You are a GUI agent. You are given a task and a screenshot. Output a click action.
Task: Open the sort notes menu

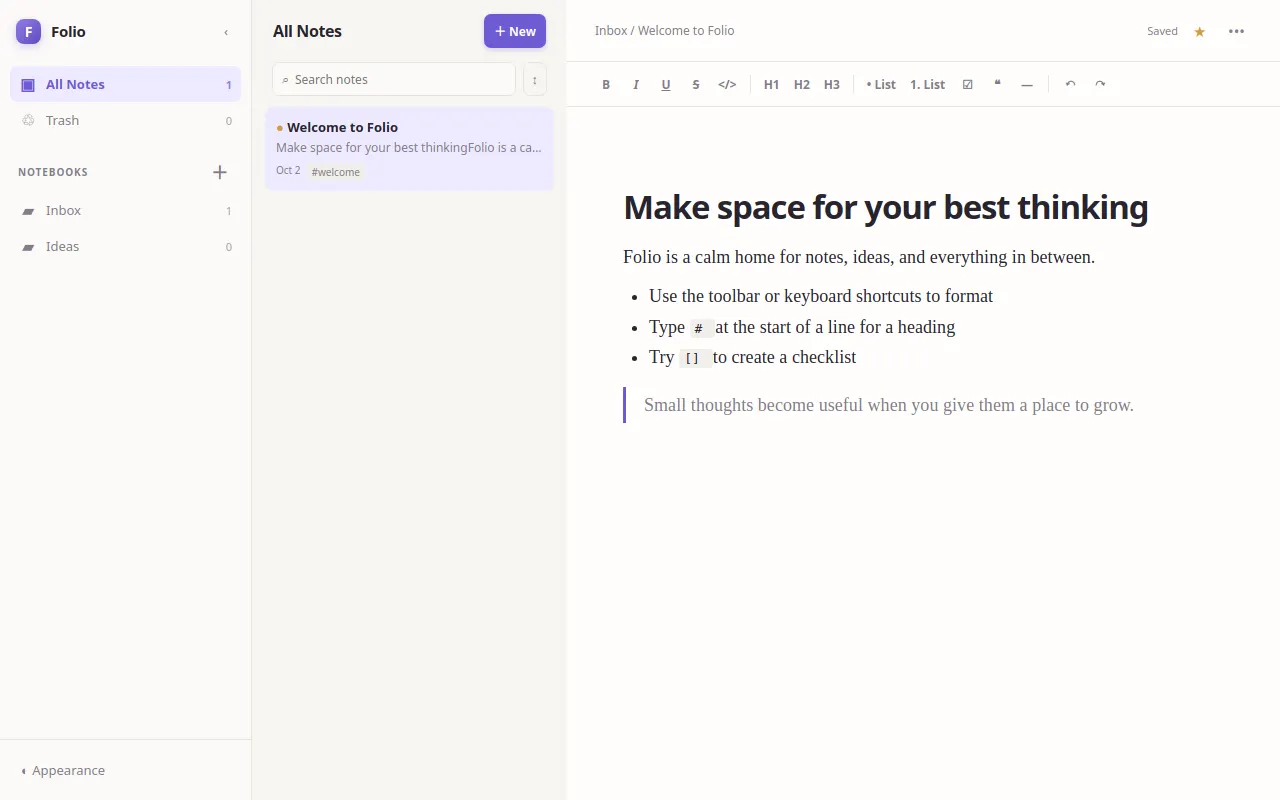pos(535,79)
